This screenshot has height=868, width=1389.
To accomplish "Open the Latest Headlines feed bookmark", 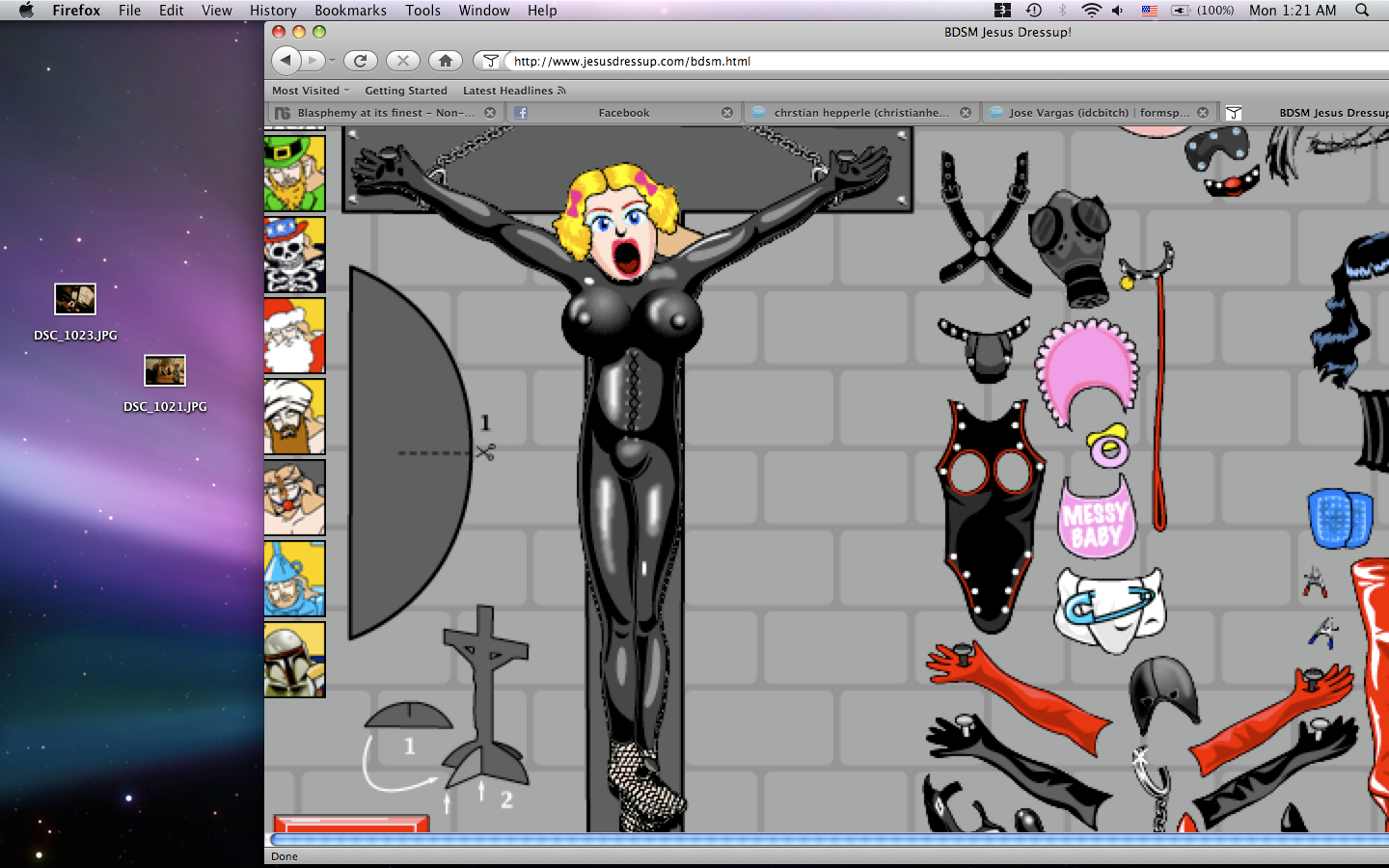I will click(x=514, y=91).
